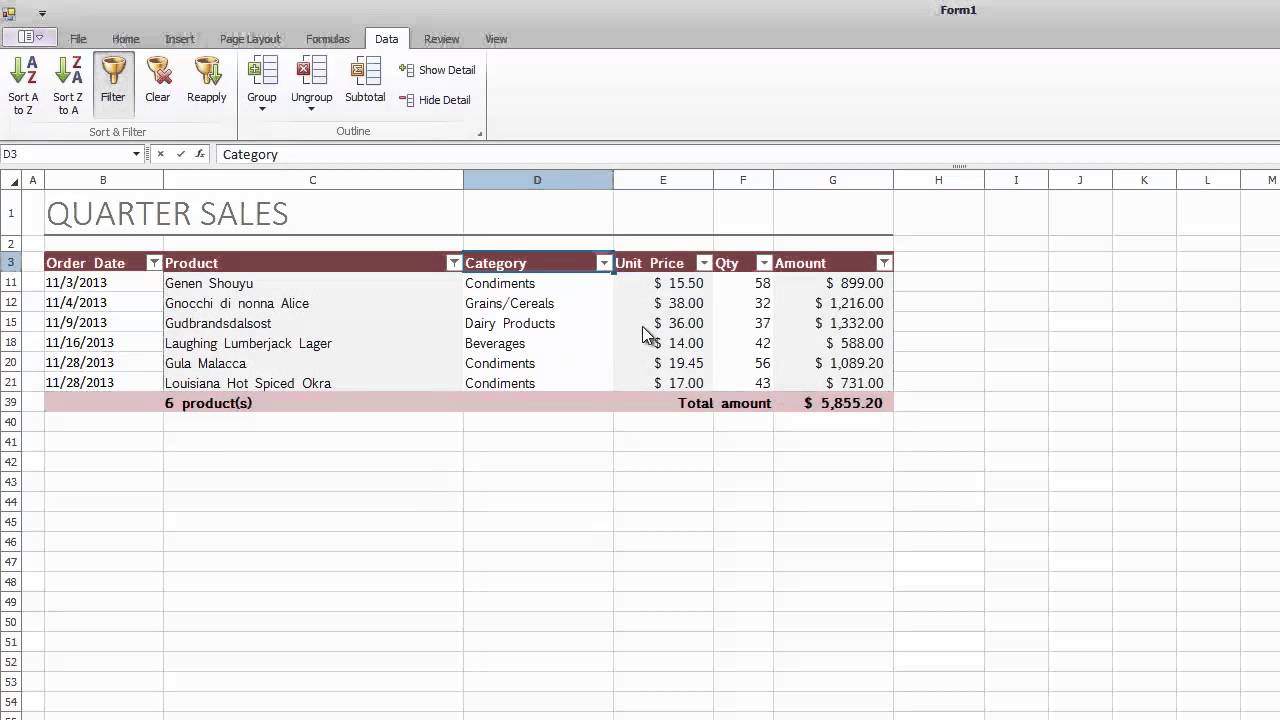This screenshot has height=720, width=1280.
Task: Click the Gudbrandsdalsost cell
Action: click(x=313, y=323)
